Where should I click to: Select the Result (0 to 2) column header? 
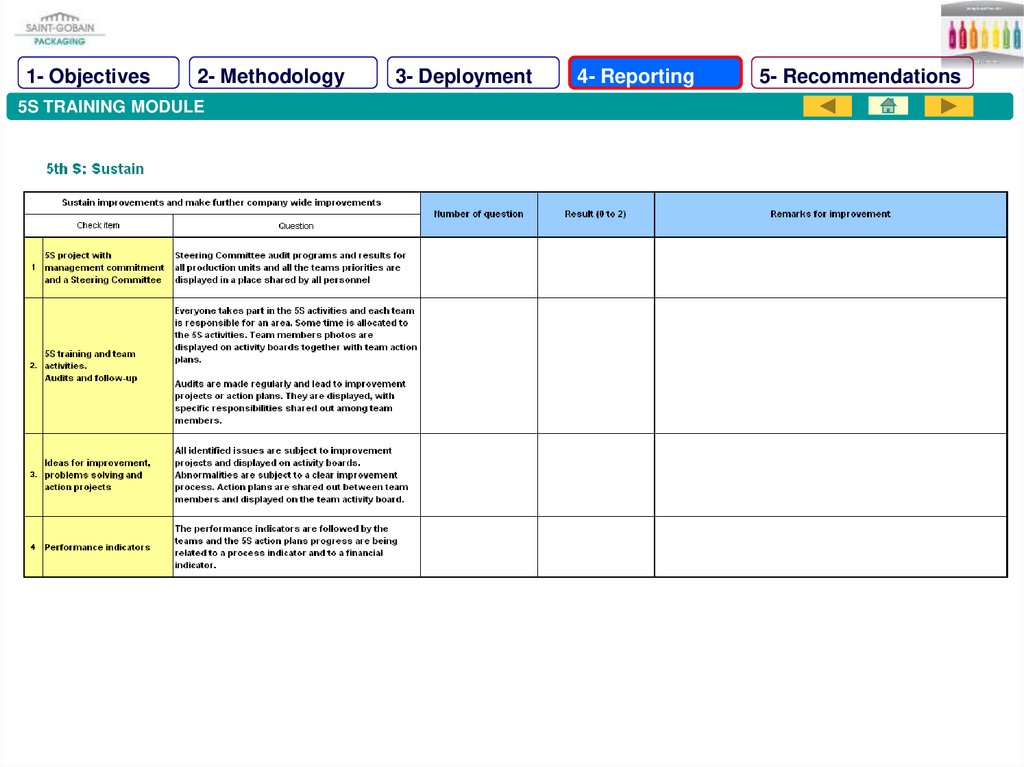click(x=595, y=214)
